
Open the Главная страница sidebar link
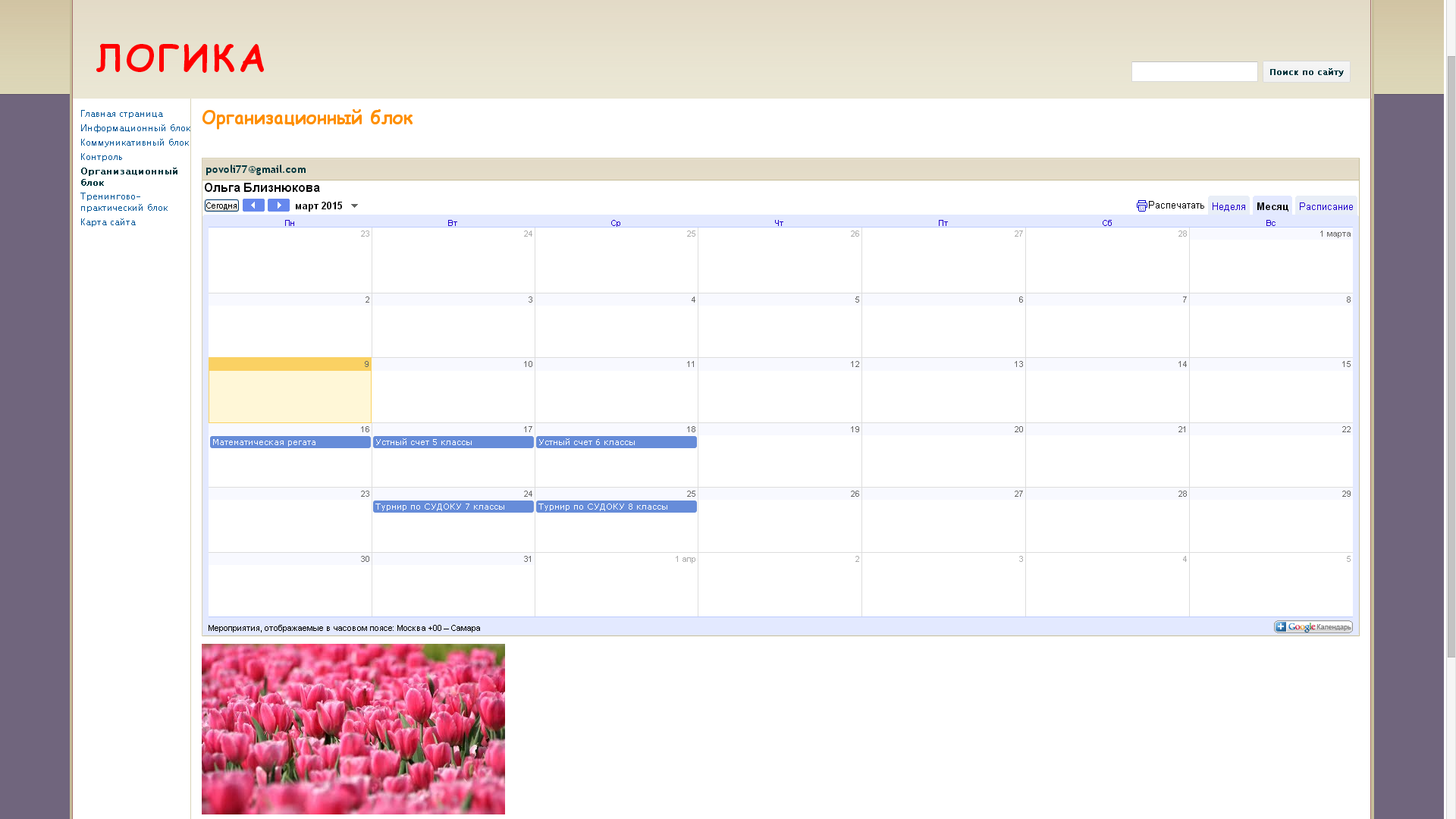pyautogui.click(x=121, y=114)
